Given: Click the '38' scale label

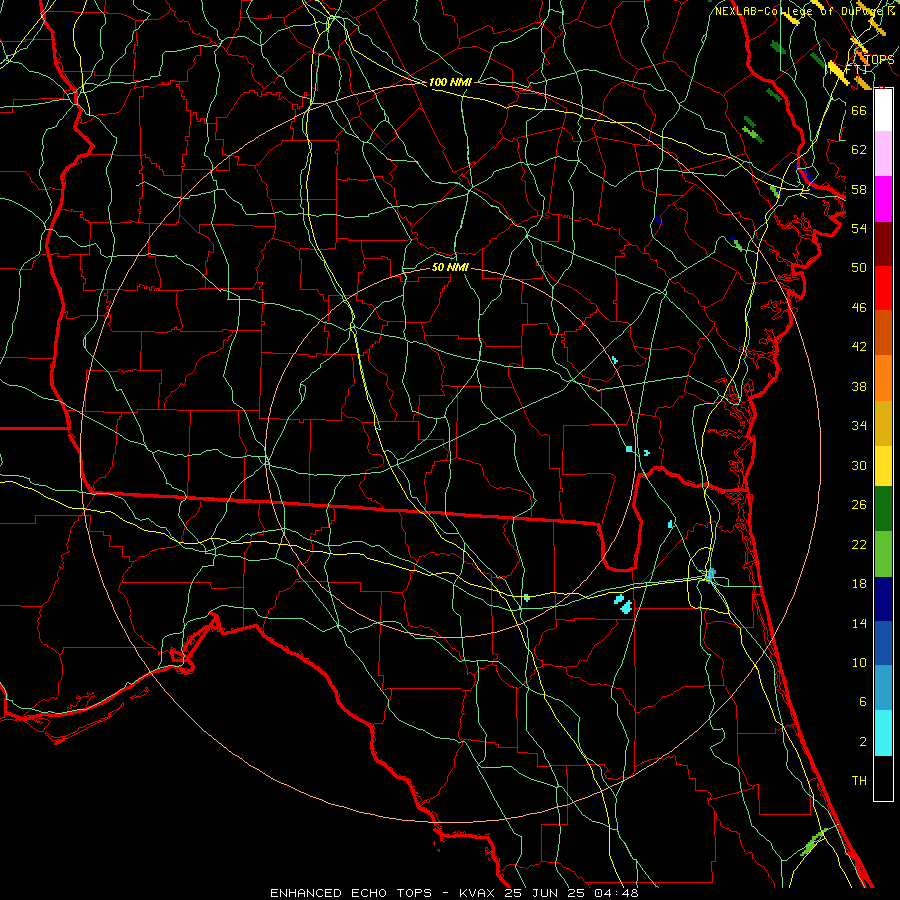Looking at the screenshot, I should pyautogui.click(x=859, y=386).
